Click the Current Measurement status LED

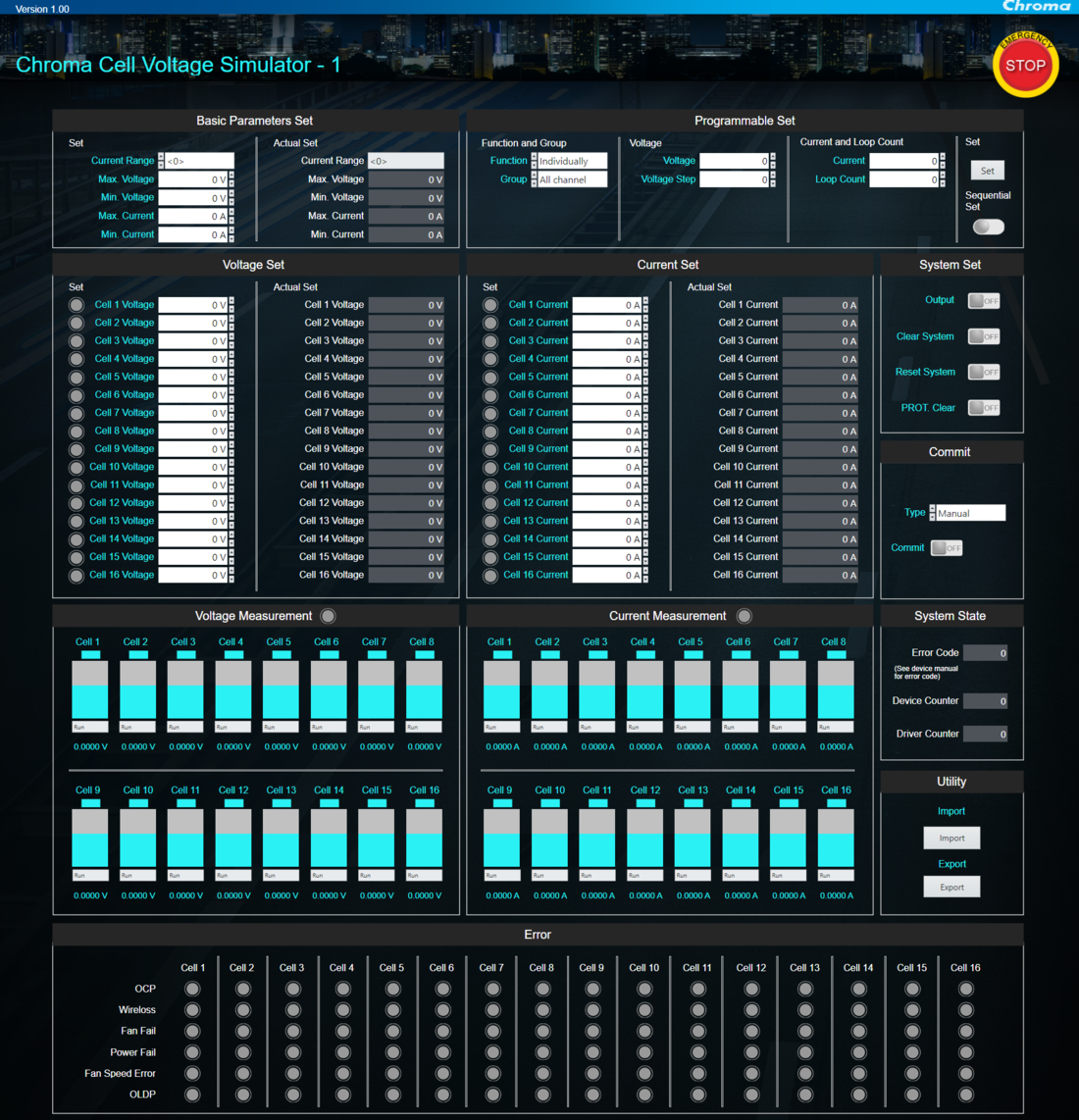click(744, 616)
